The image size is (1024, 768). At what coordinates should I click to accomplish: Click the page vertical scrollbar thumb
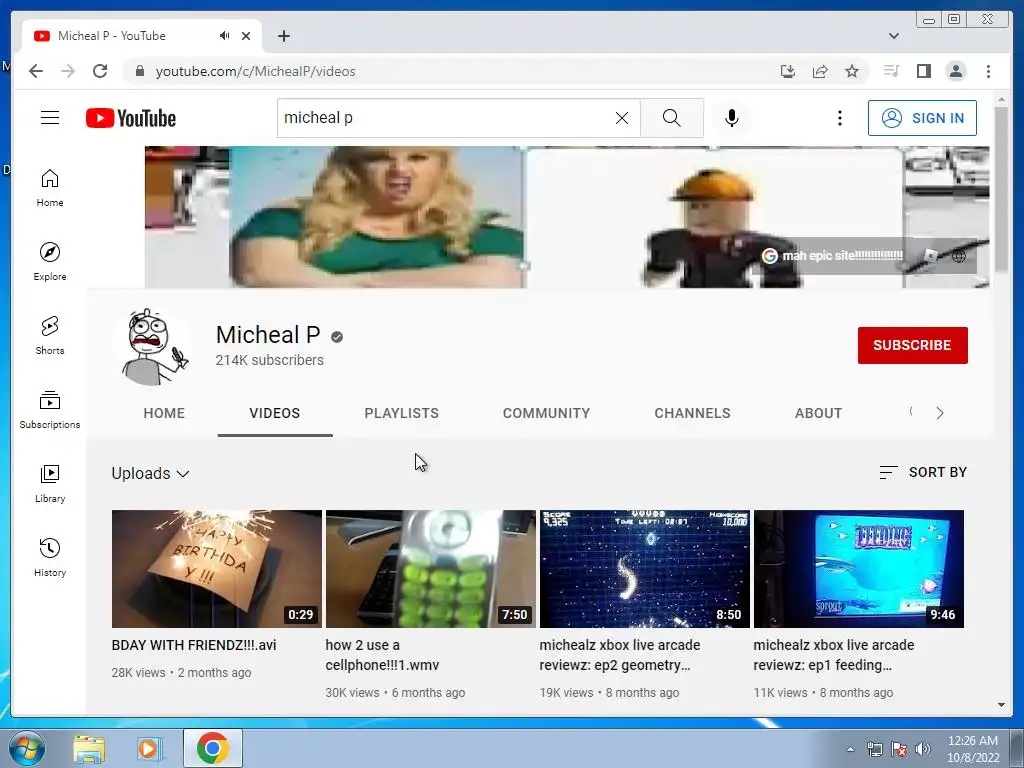point(1002,188)
